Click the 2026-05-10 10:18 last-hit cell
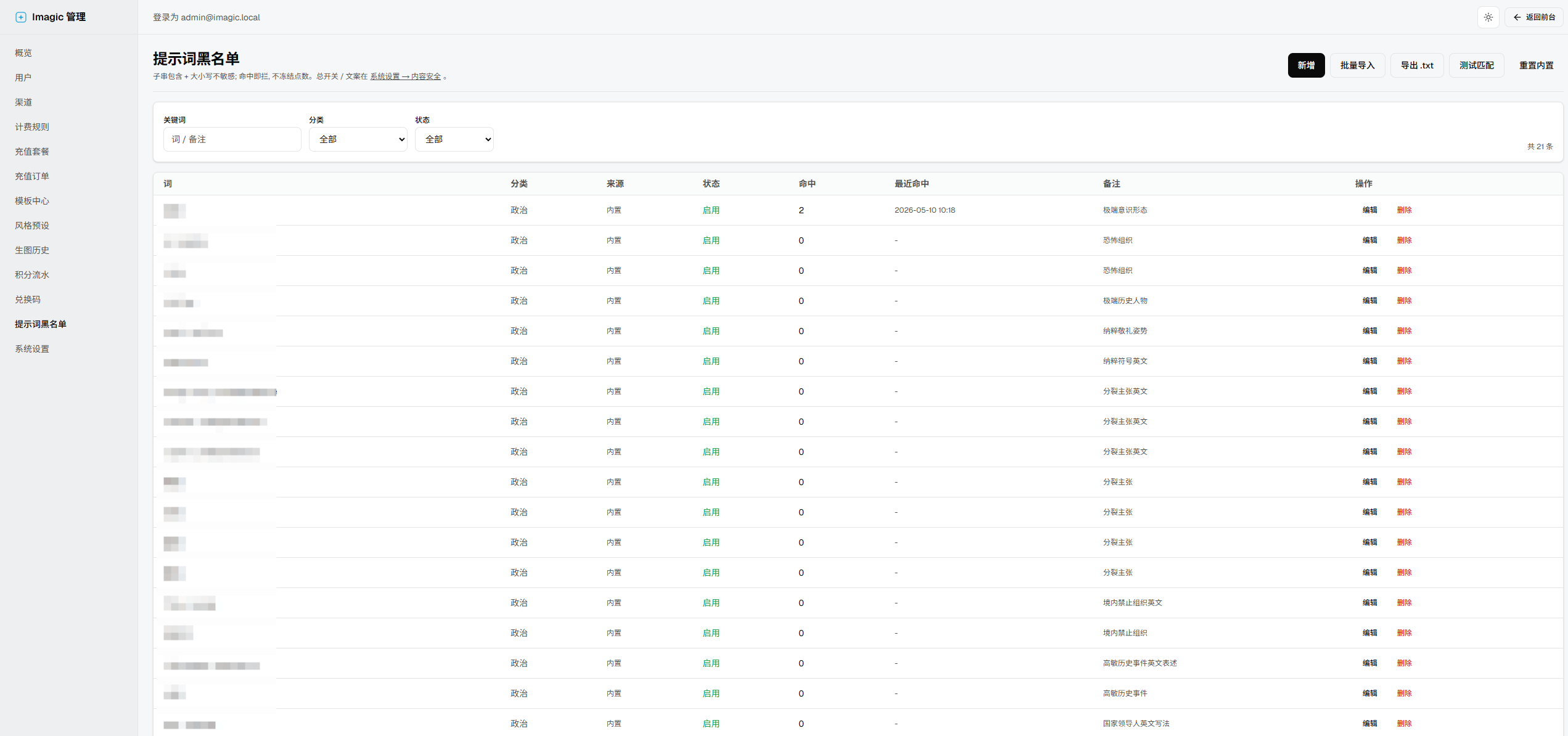Image resolution: width=1568 pixels, height=736 pixels. click(925, 210)
